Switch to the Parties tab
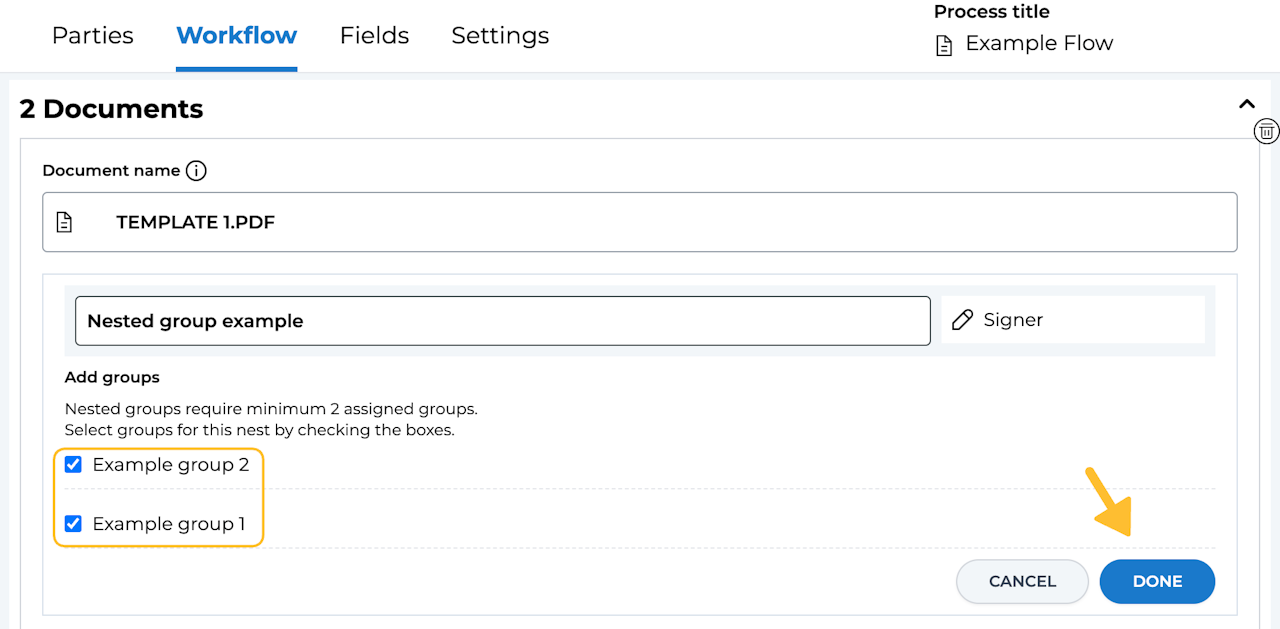Screen dimensions: 1280x629 tap(92, 36)
